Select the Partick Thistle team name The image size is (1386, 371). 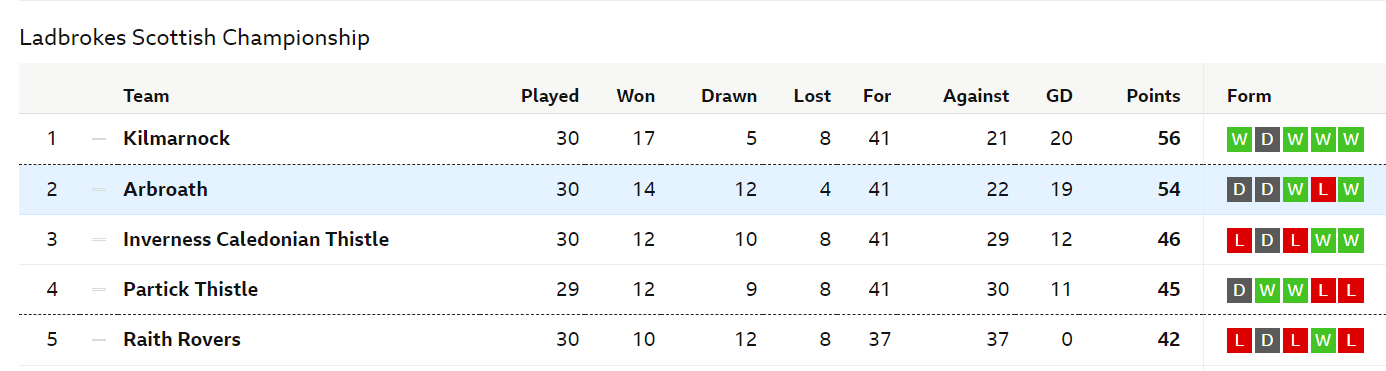pos(190,289)
